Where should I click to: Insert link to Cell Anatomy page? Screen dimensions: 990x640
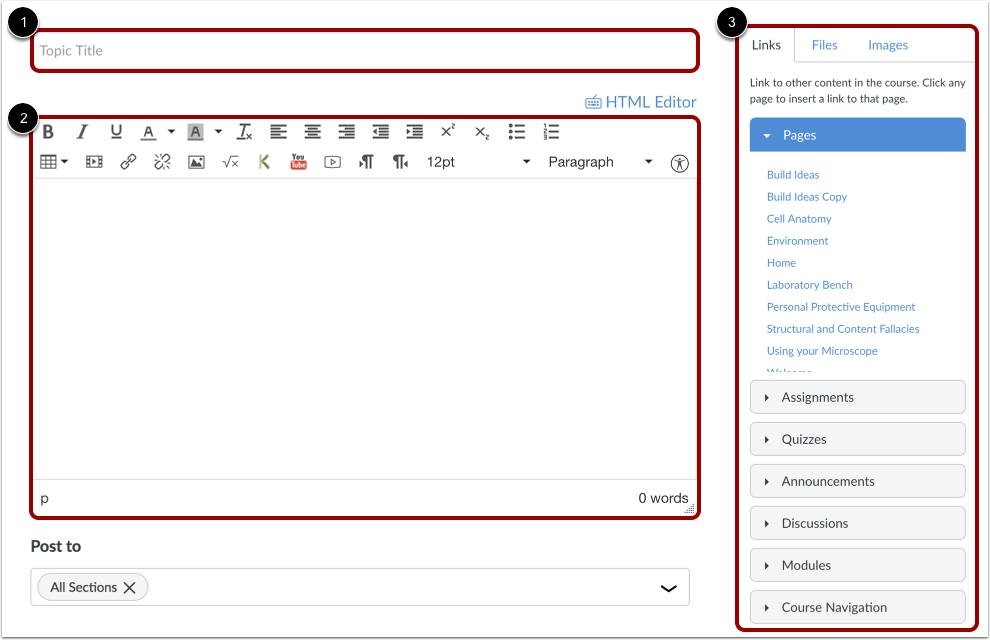pyautogui.click(x=799, y=219)
